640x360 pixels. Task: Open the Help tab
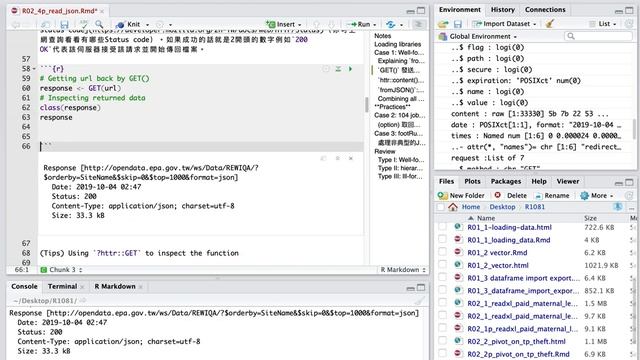(x=539, y=182)
